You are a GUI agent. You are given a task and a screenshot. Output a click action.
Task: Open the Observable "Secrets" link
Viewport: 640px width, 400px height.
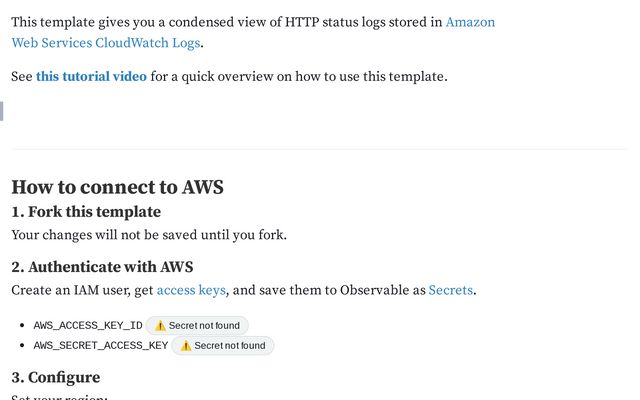point(450,290)
